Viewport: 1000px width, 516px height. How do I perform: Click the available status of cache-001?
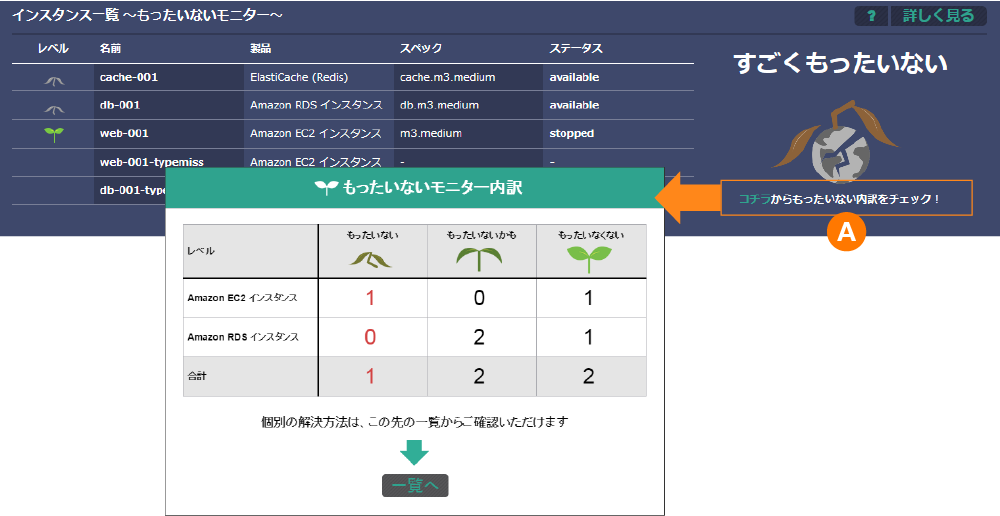[x=575, y=77]
